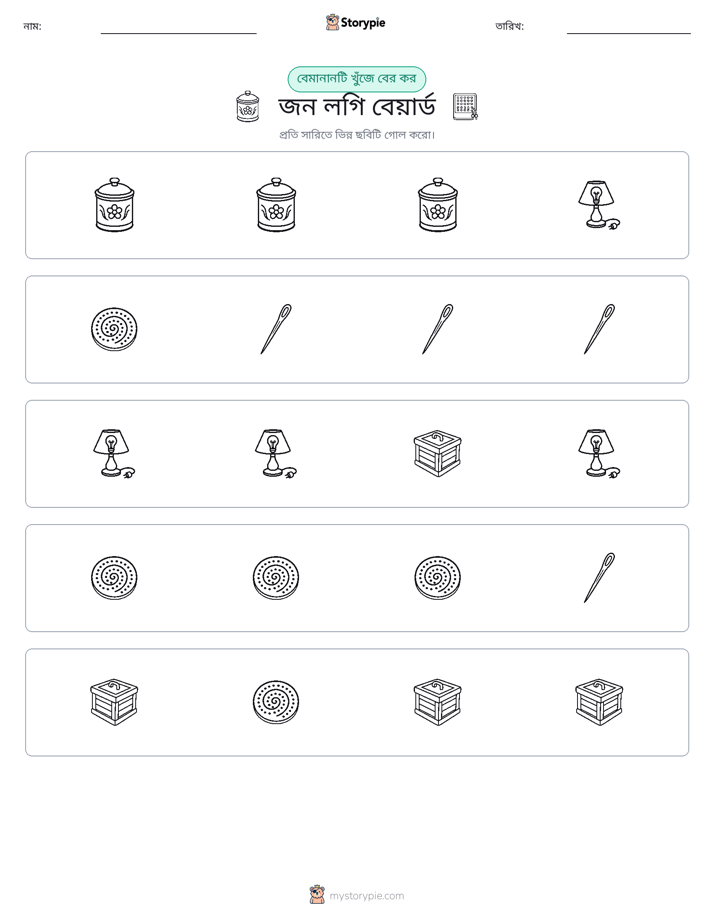The height and width of the screenshot is (924, 714).
Task: Circle the spiral coil in the last row
Action: [x=276, y=702]
